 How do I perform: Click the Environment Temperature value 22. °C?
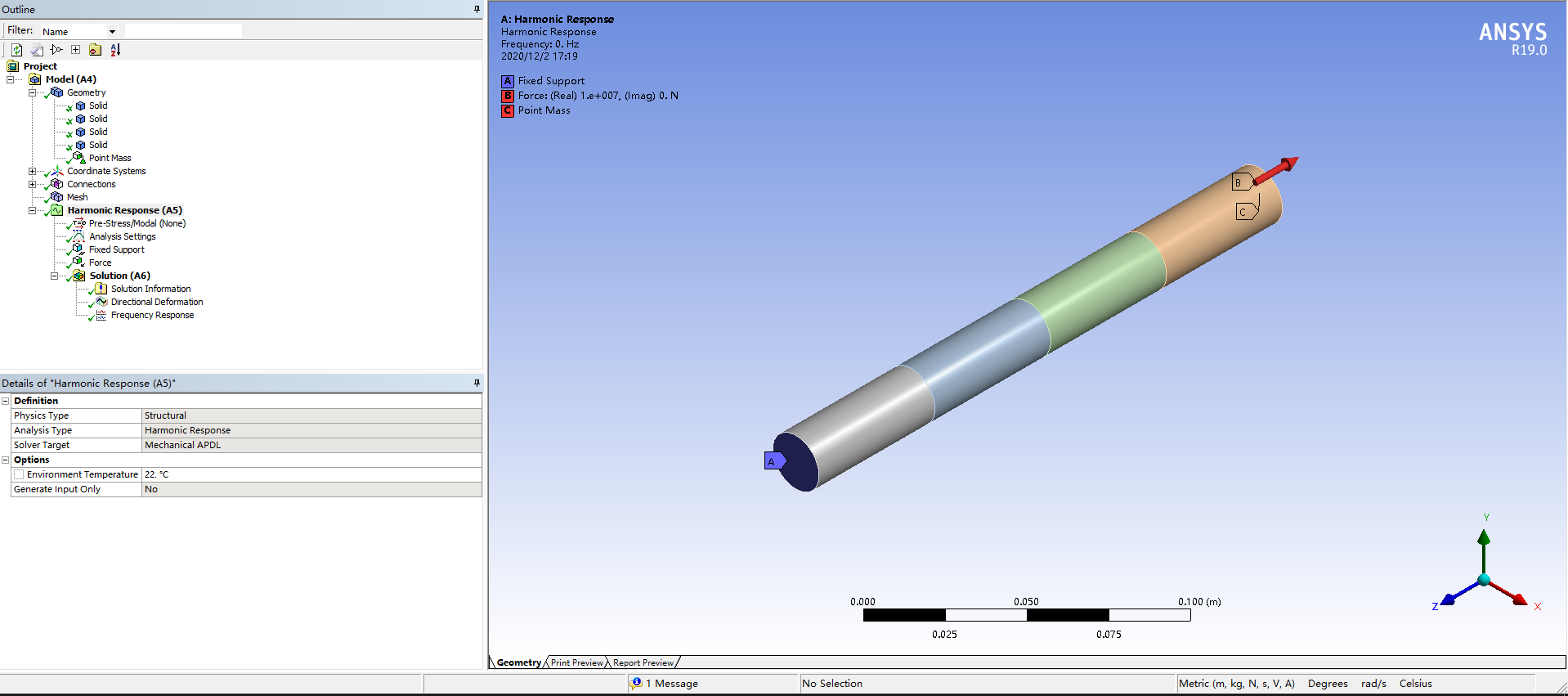(311, 474)
